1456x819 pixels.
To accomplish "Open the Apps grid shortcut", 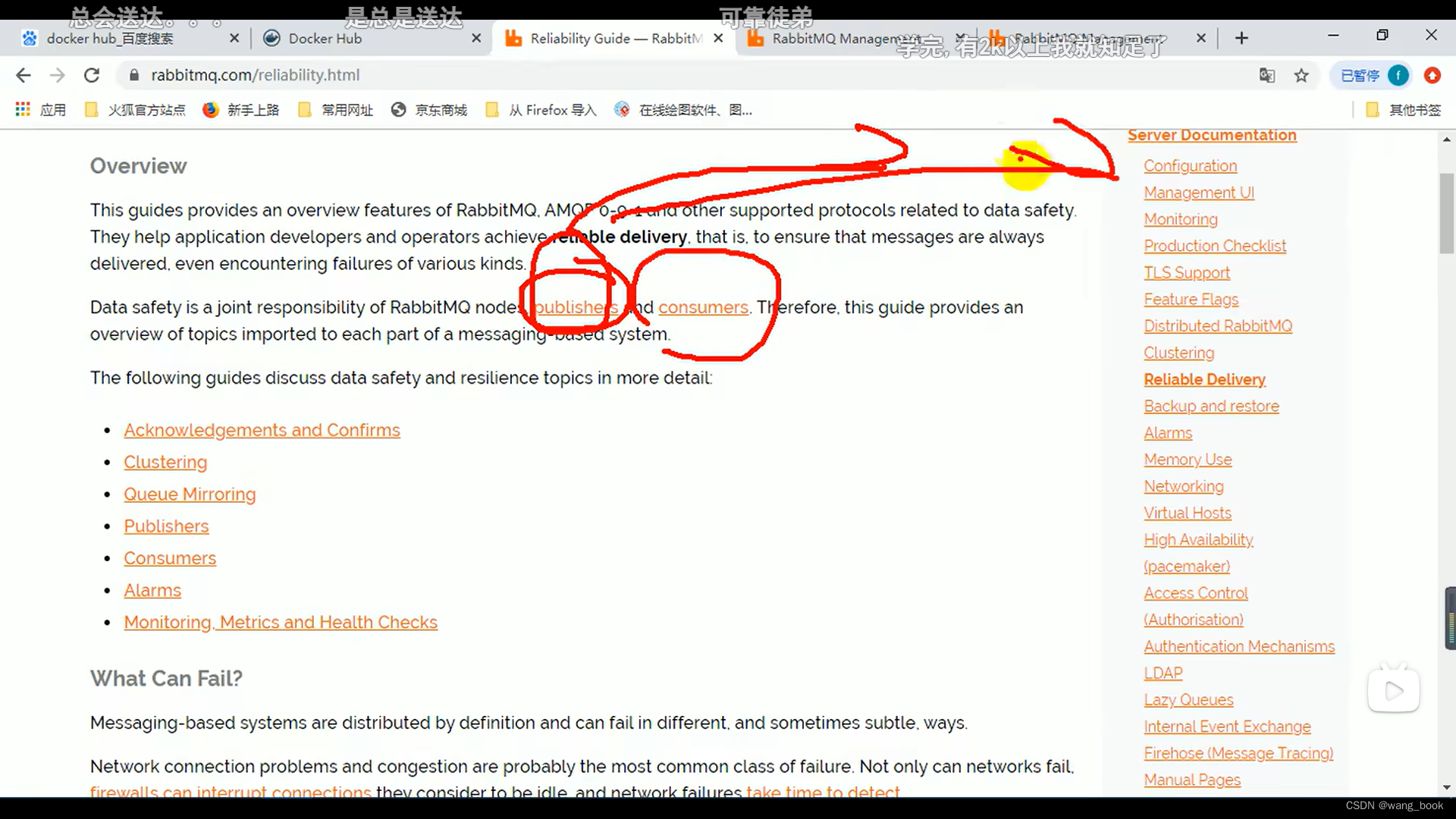I will (40, 110).
